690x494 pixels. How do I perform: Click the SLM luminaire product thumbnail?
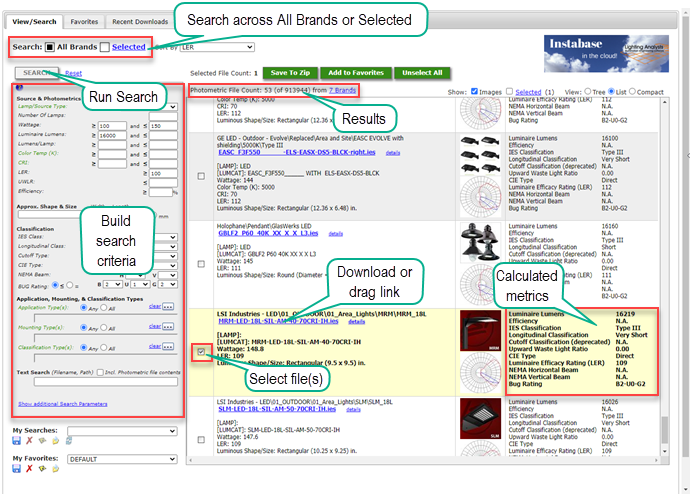[481, 418]
